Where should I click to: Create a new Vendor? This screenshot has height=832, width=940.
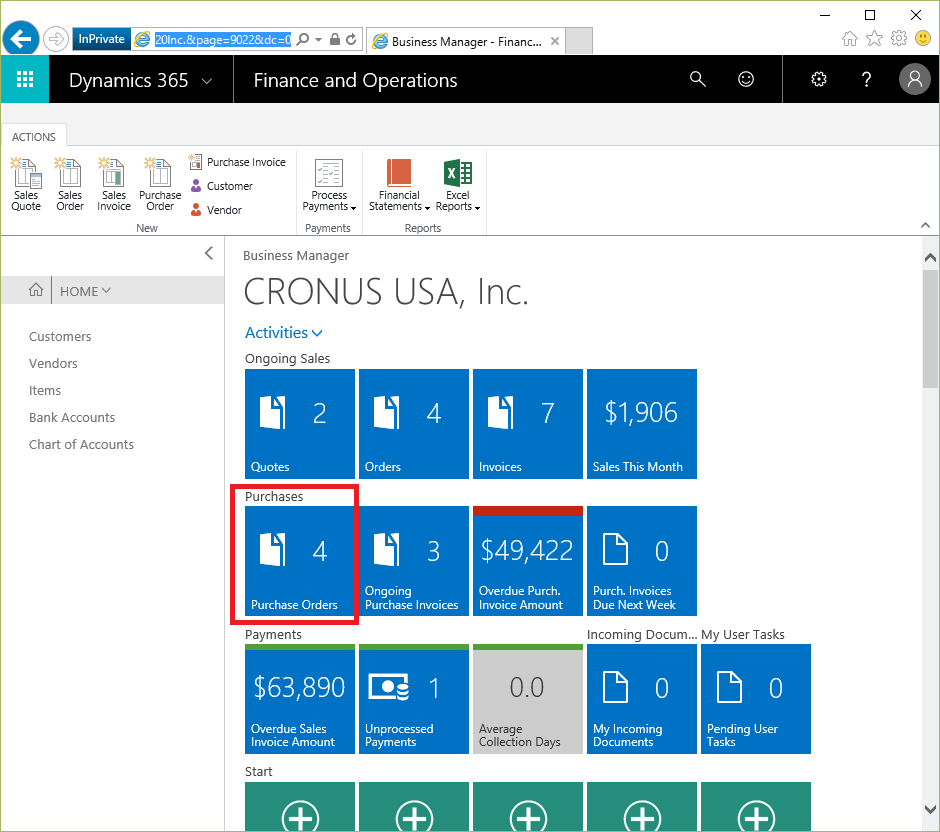point(216,210)
